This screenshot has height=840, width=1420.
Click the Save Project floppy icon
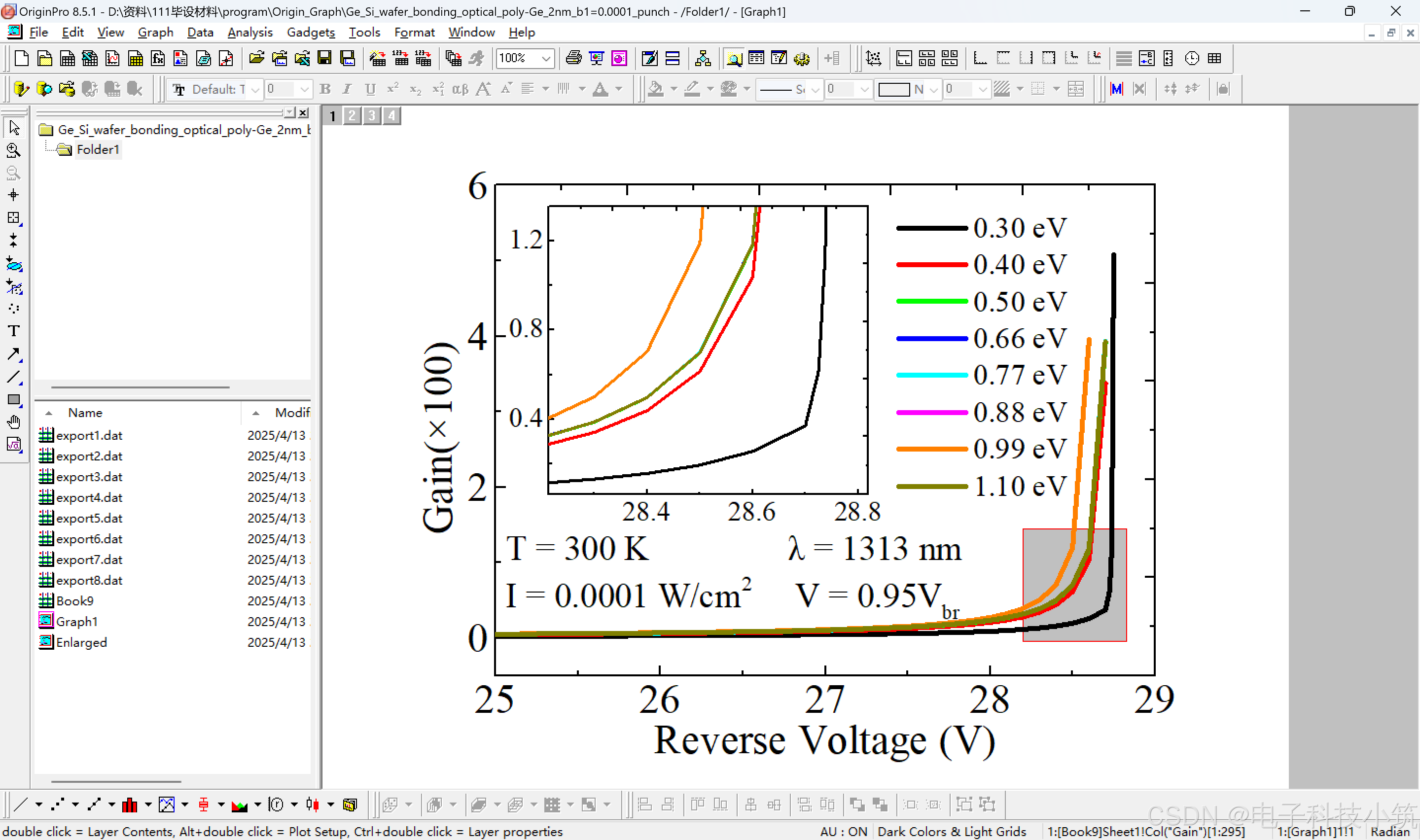[x=324, y=58]
